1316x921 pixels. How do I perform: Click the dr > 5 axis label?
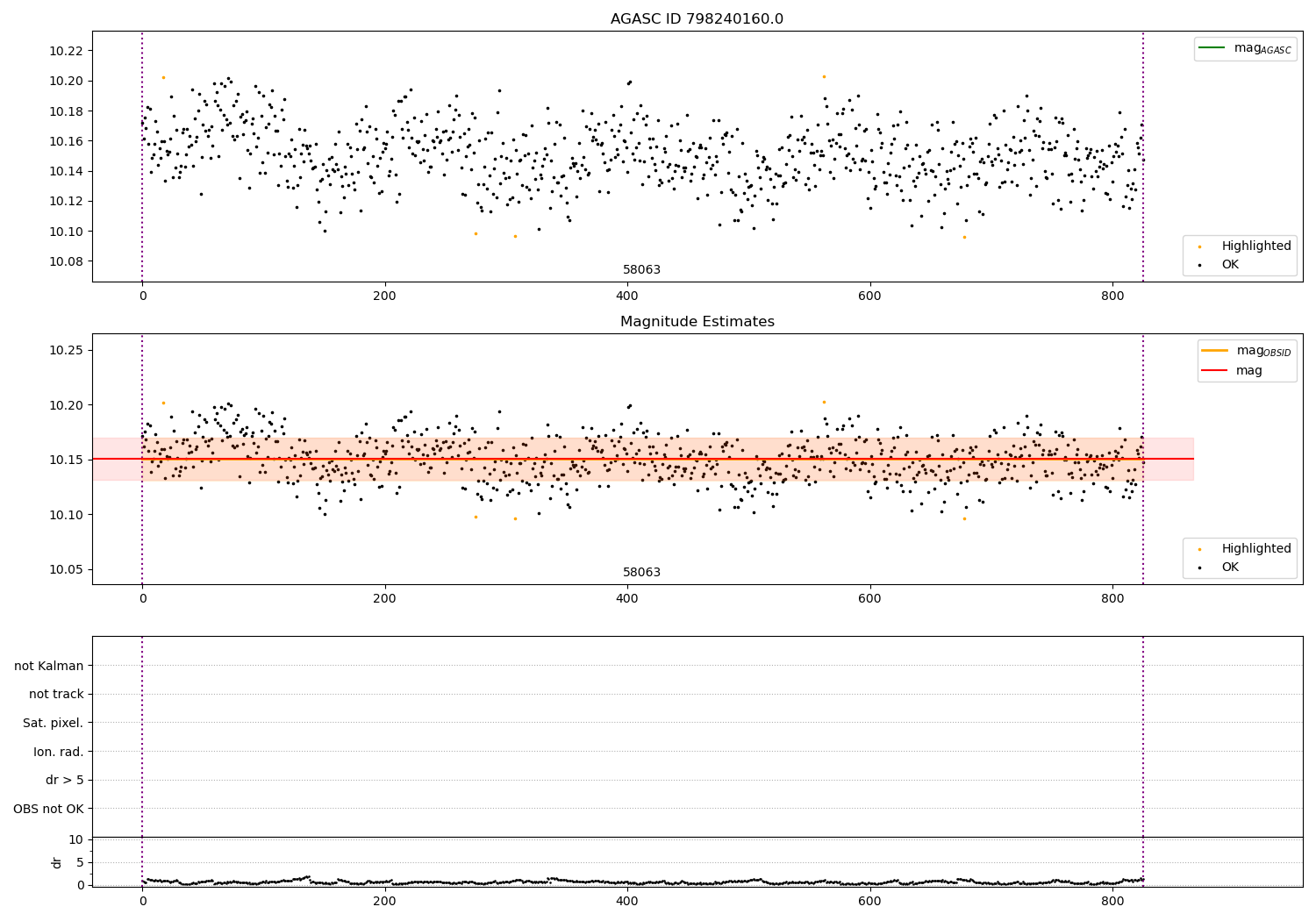(x=65, y=780)
